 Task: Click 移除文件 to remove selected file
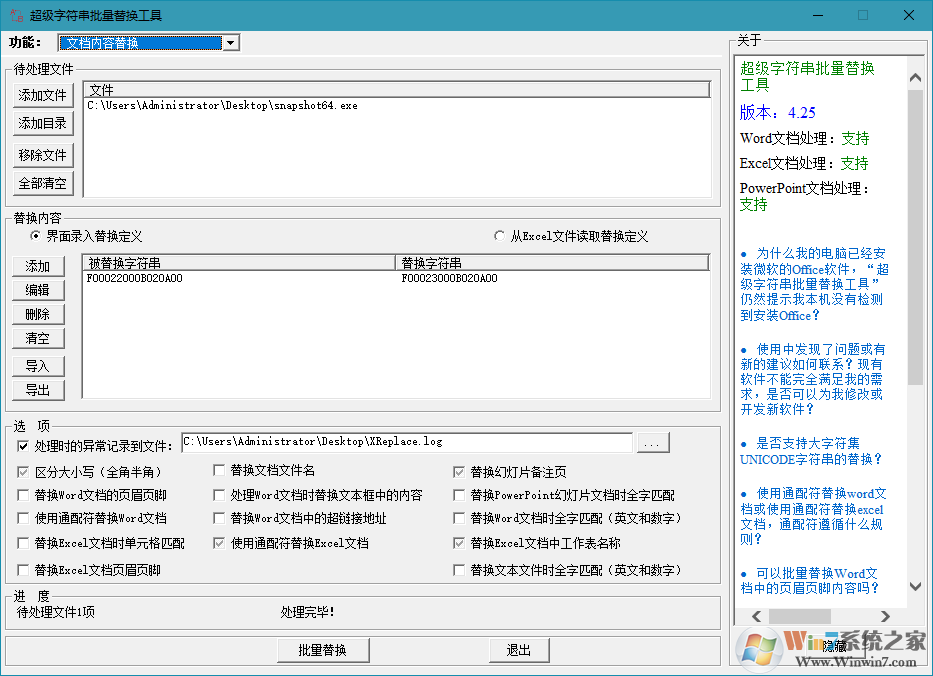pos(42,154)
